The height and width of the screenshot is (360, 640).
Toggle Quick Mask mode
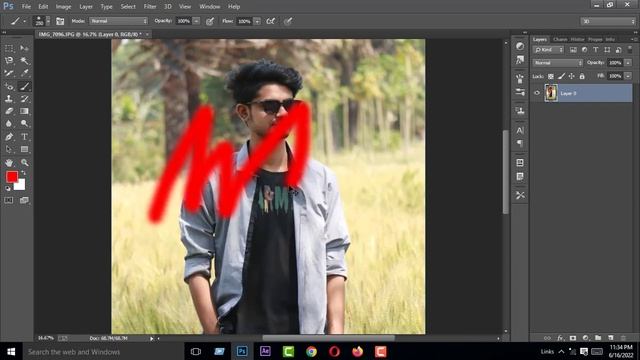9,200
